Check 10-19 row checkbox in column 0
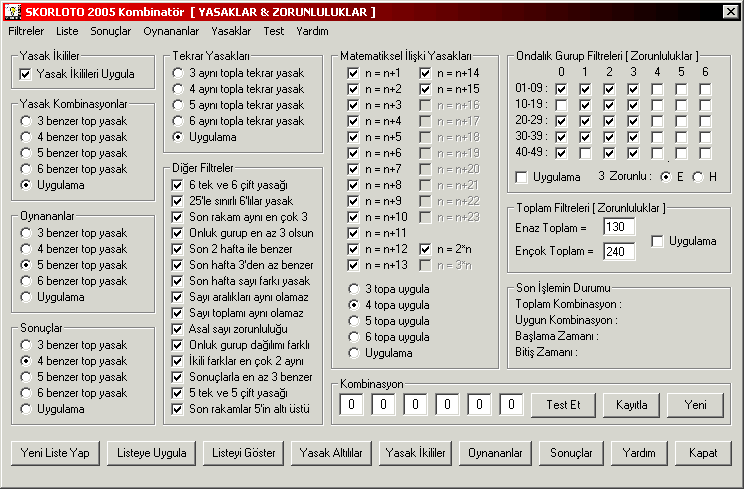 click(x=561, y=105)
